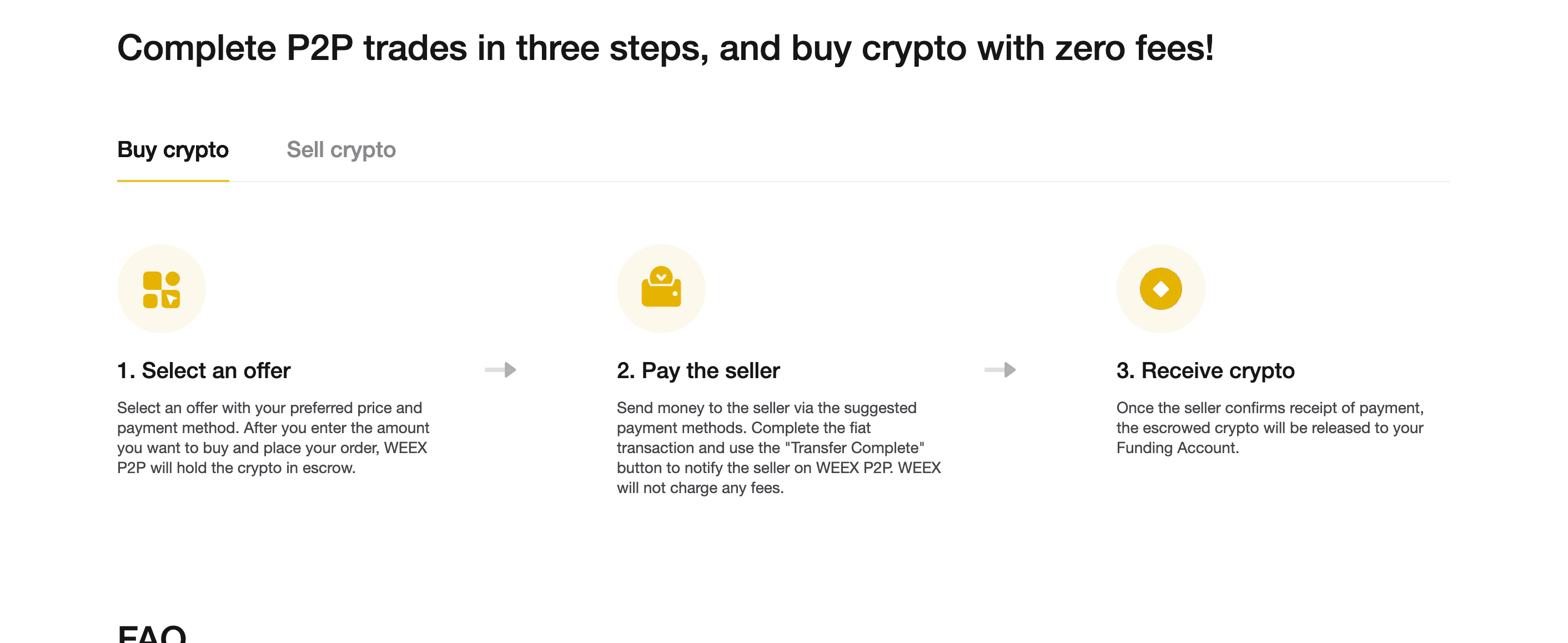
Task: Expand the FAQ section
Action: [152, 636]
